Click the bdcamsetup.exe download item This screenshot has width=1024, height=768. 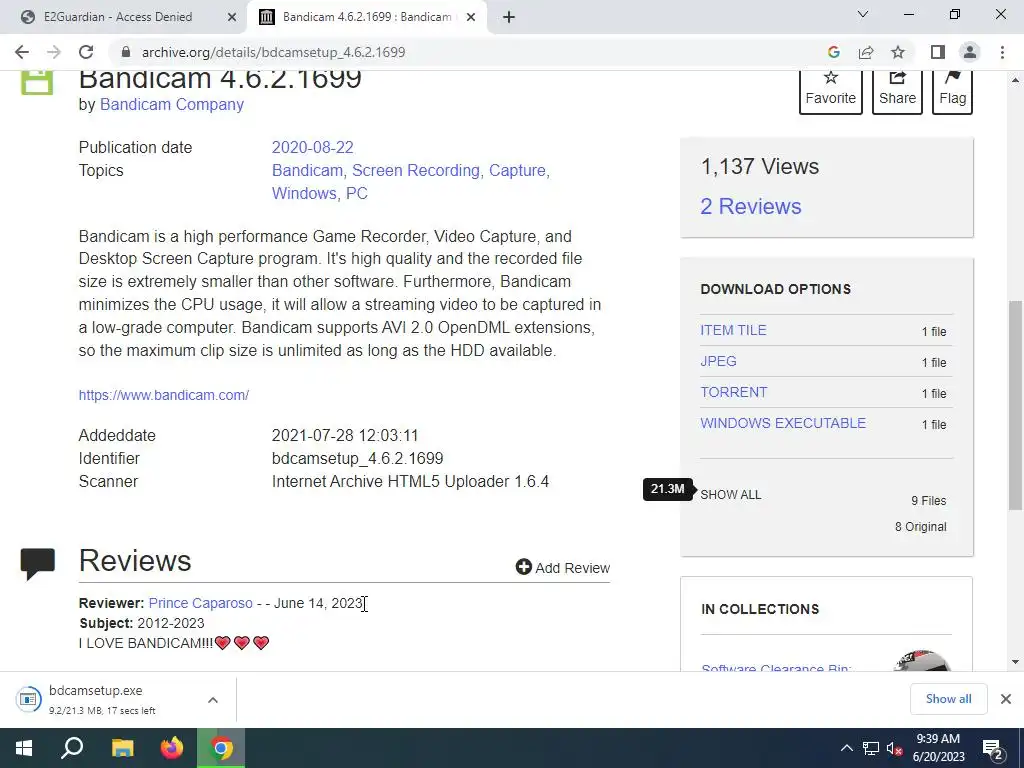click(104, 699)
